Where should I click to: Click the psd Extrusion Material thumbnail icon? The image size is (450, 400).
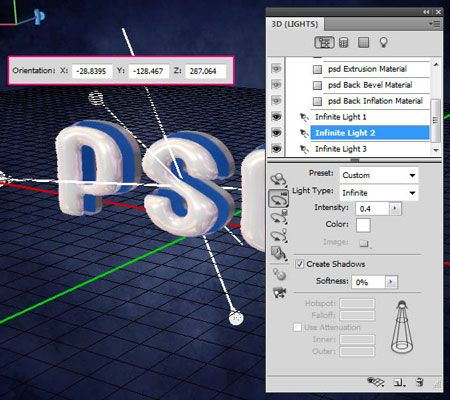[317, 69]
